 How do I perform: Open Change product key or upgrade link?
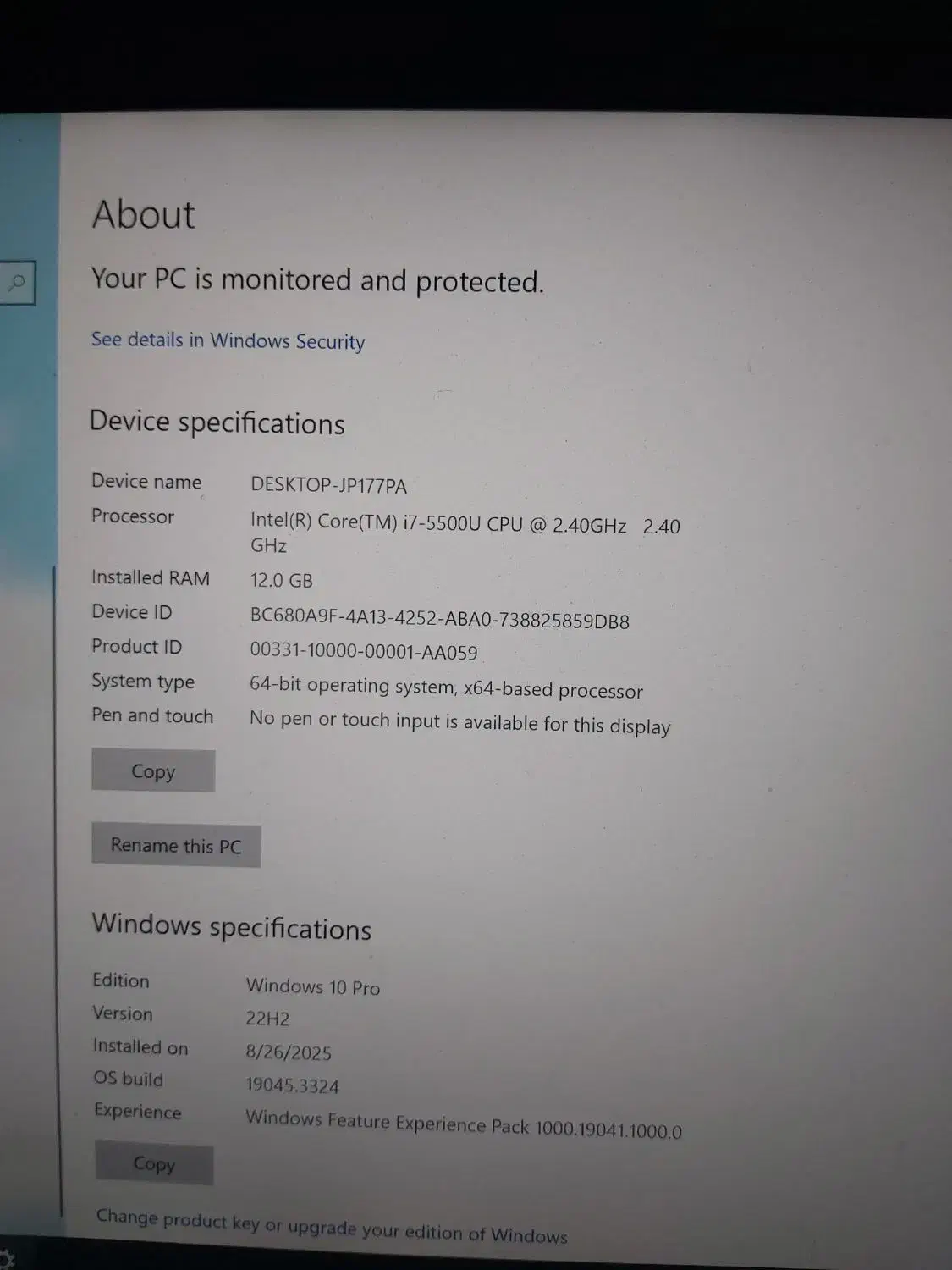pos(332,1227)
